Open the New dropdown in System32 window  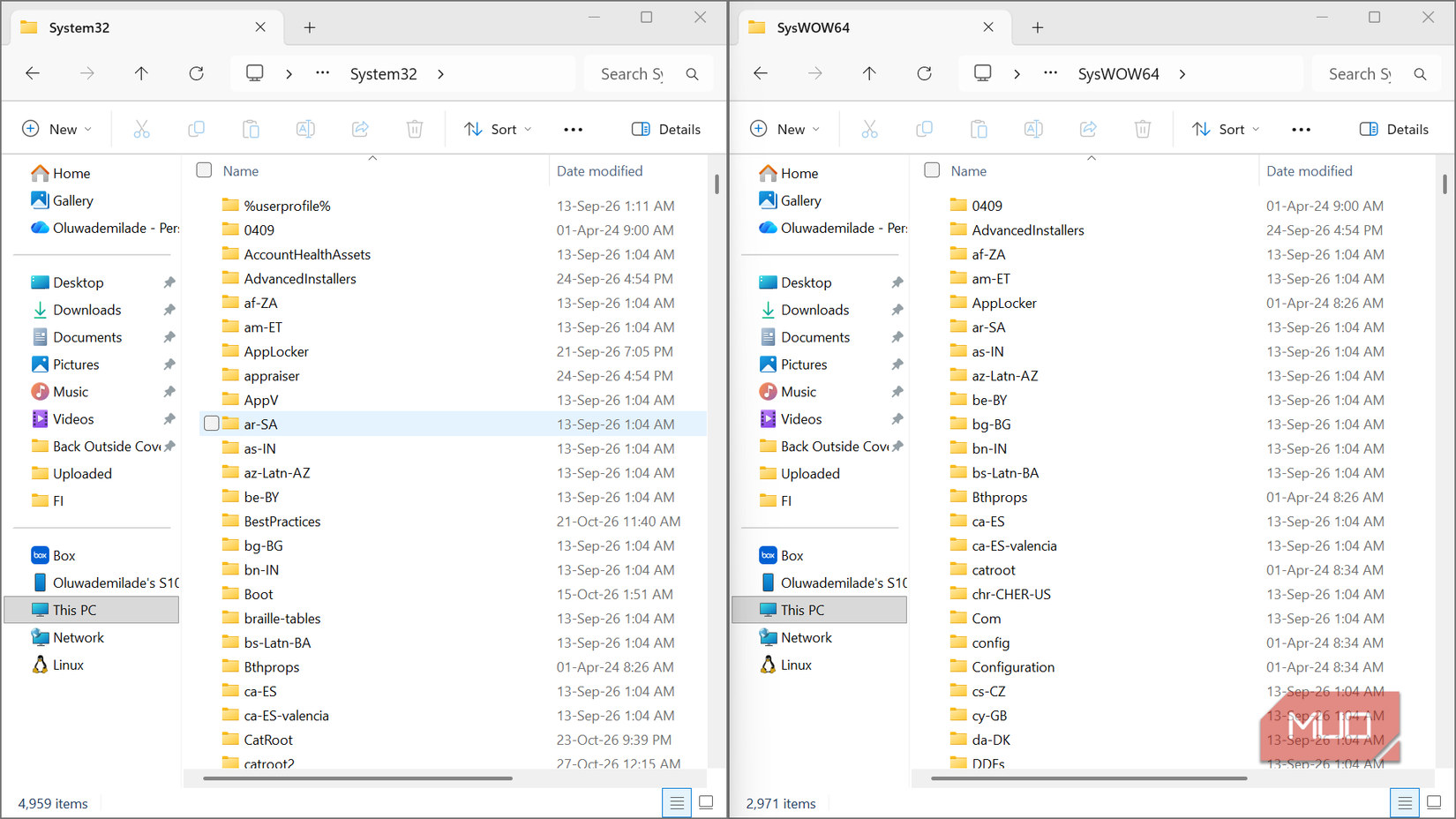[56, 130]
